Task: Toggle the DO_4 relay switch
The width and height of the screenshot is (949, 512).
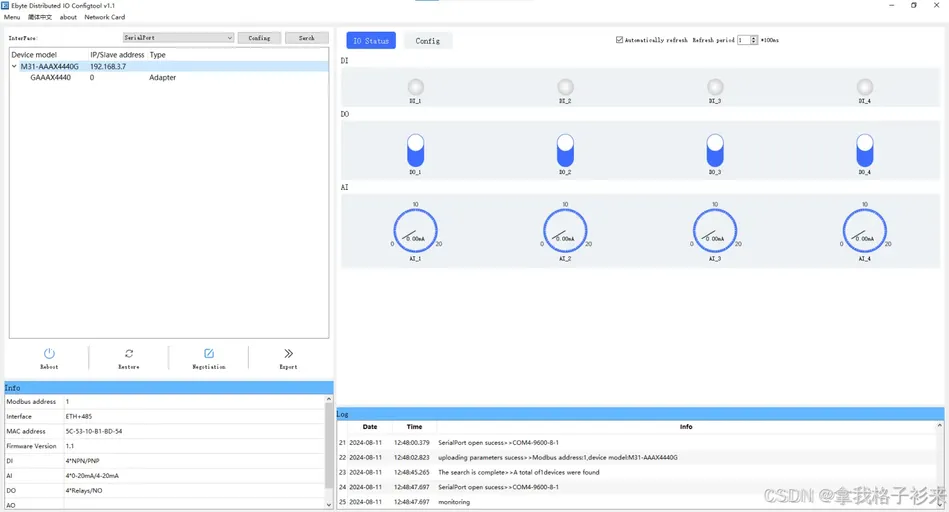Action: click(865, 151)
